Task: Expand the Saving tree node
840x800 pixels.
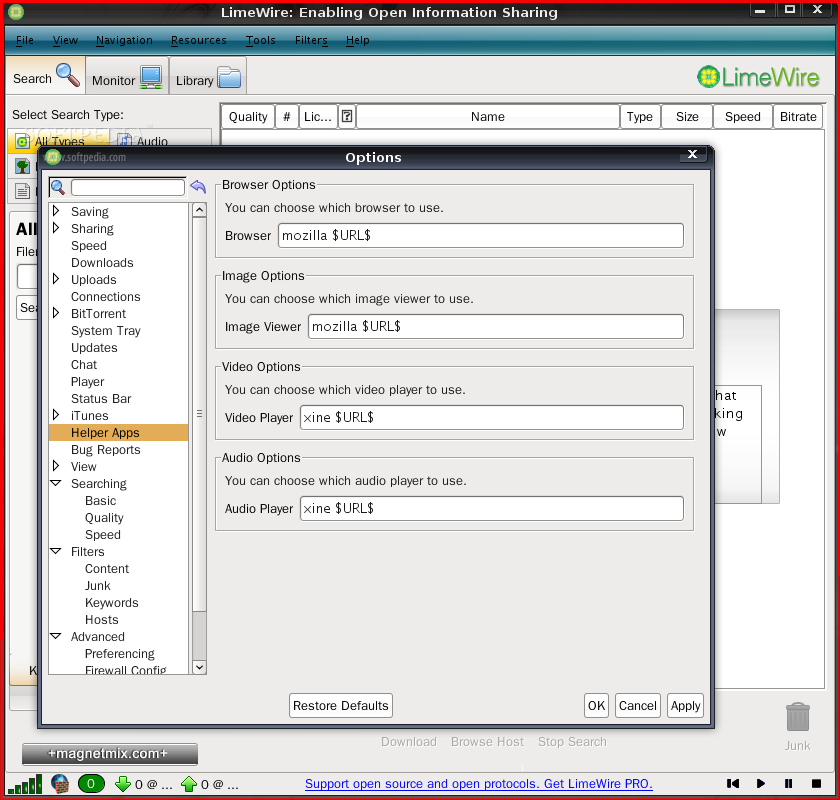Action: [56, 211]
